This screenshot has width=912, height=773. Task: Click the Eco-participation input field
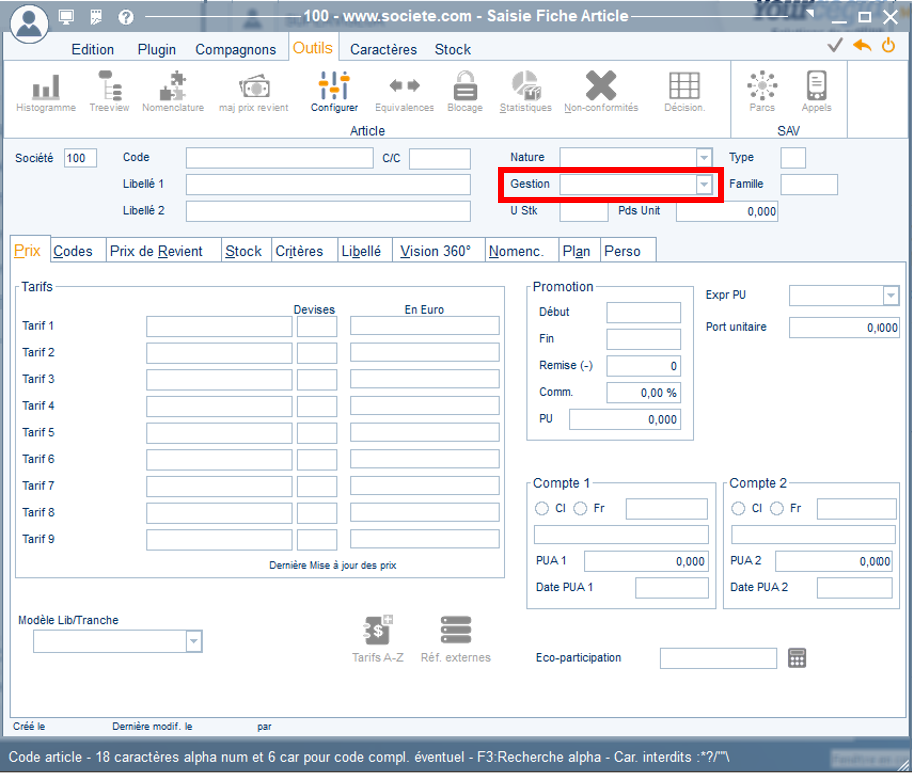pyautogui.click(x=718, y=658)
